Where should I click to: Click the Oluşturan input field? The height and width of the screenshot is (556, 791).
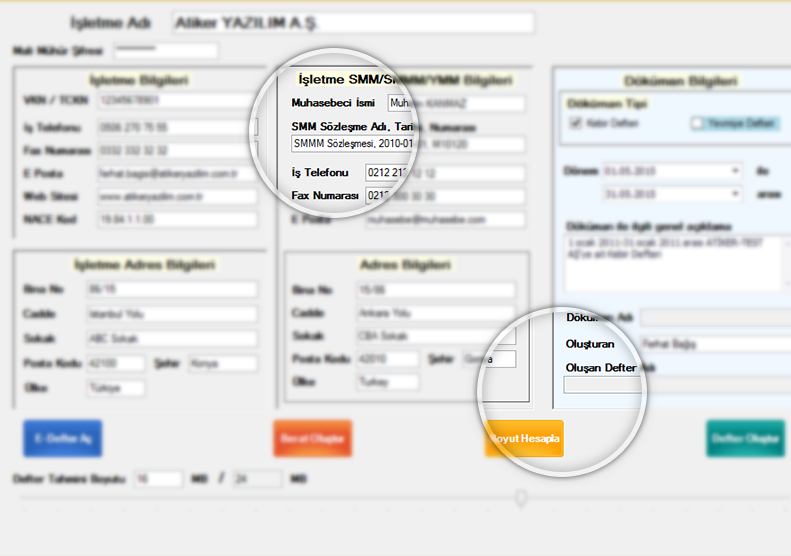tap(716, 344)
